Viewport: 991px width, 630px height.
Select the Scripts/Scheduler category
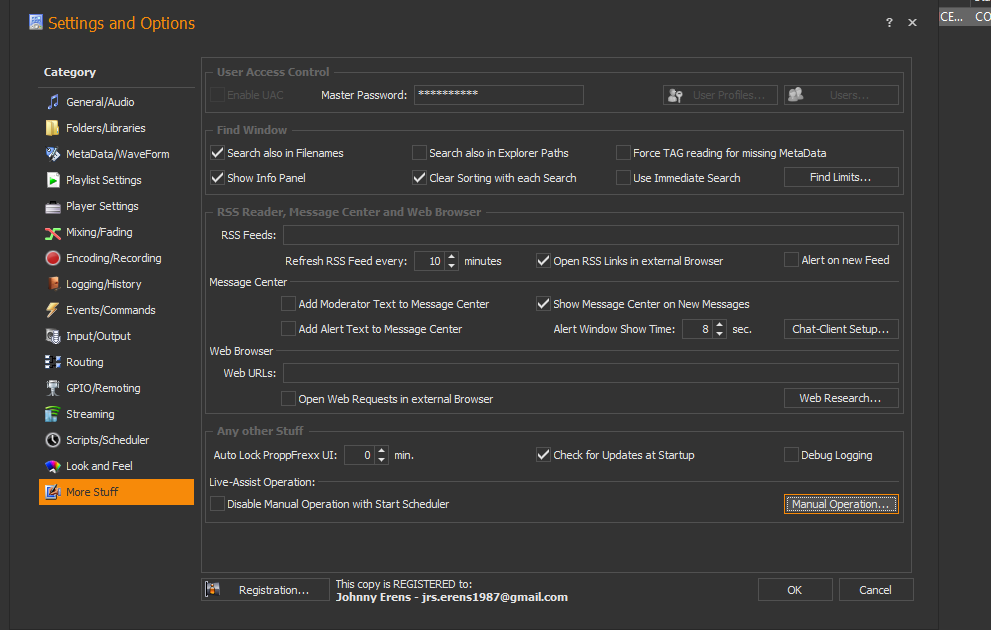tap(116, 440)
